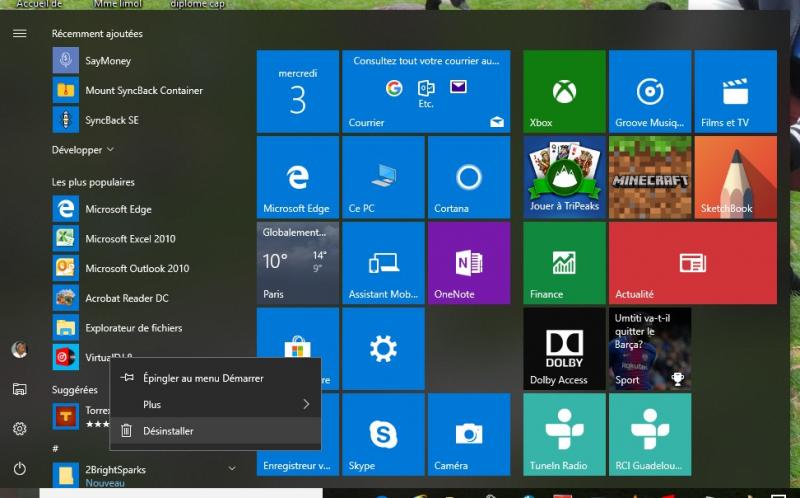The image size is (800, 498).
Task: Jump via the # letter heading
Action: pyautogui.click(x=55, y=449)
